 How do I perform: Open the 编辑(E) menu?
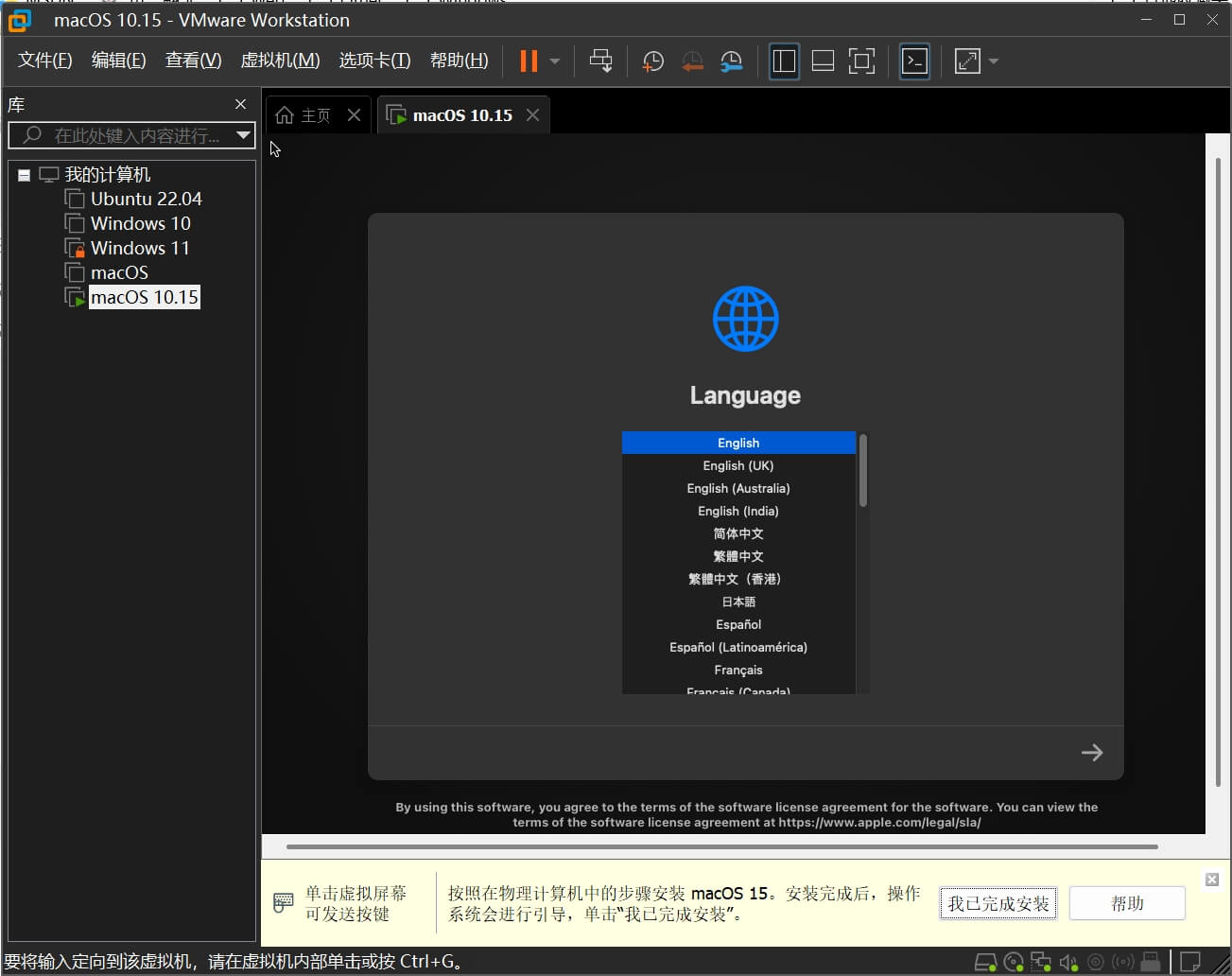pyautogui.click(x=118, y=61)
